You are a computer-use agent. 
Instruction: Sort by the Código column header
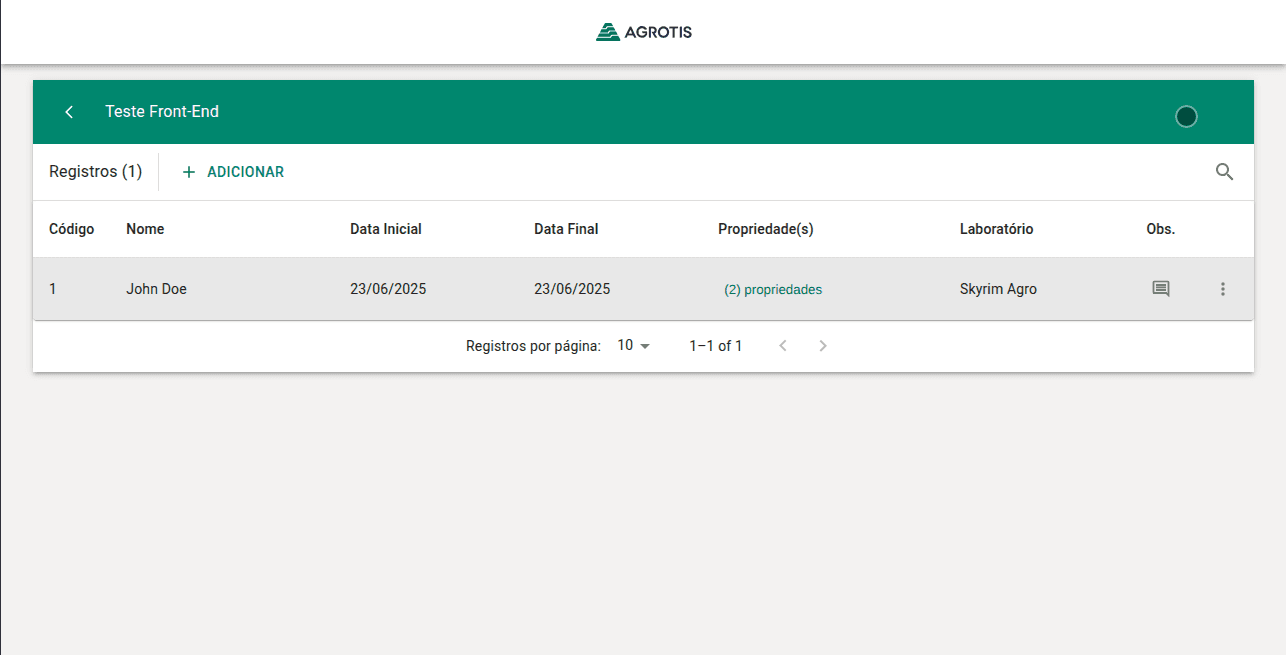[72, 229]
